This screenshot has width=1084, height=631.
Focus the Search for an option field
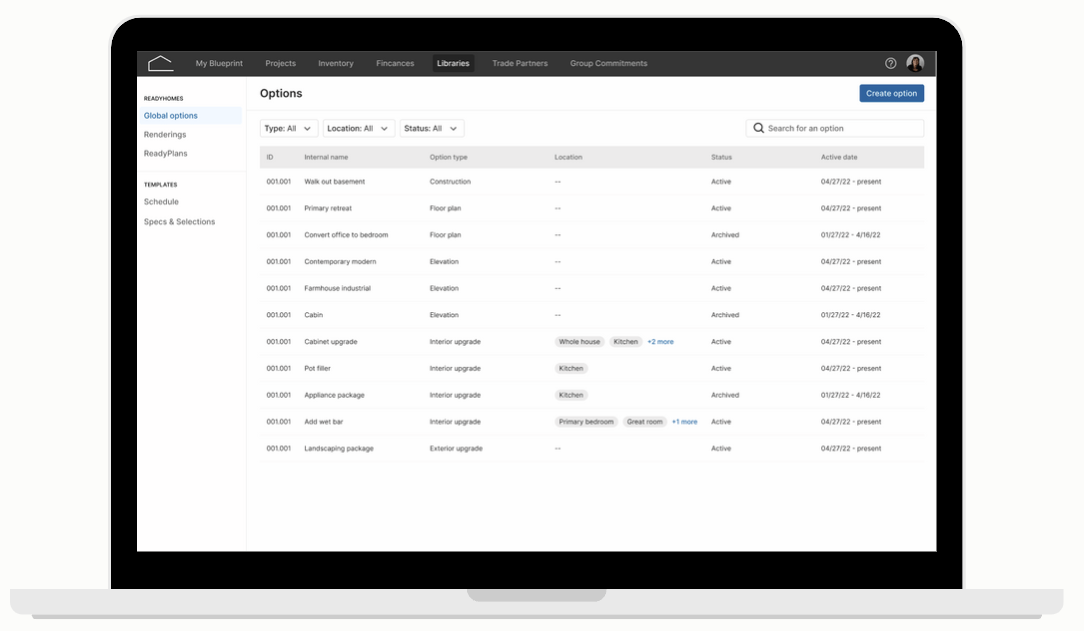coord(834,129)
